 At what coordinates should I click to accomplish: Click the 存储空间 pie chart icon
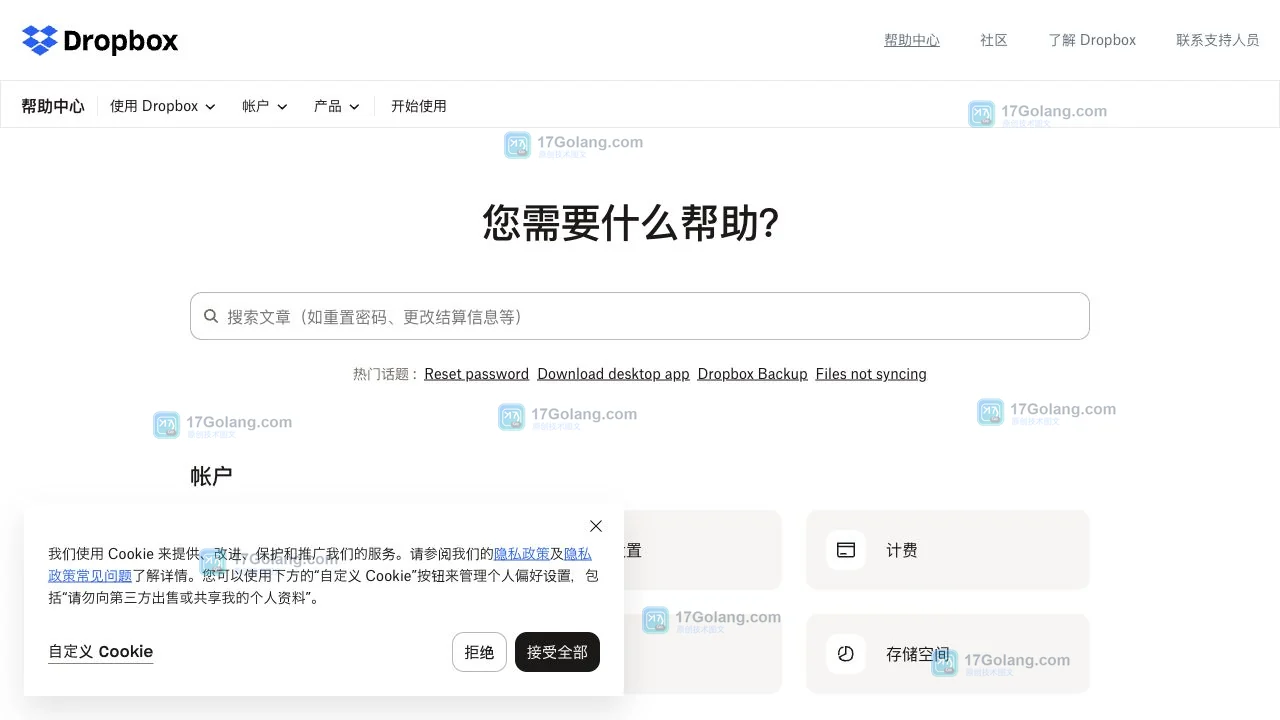click(x=846, y=654)
